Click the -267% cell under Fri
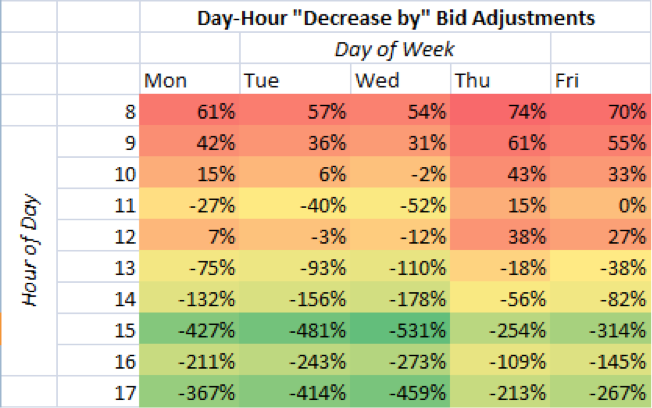652x408 pixels. click(600, 393)
